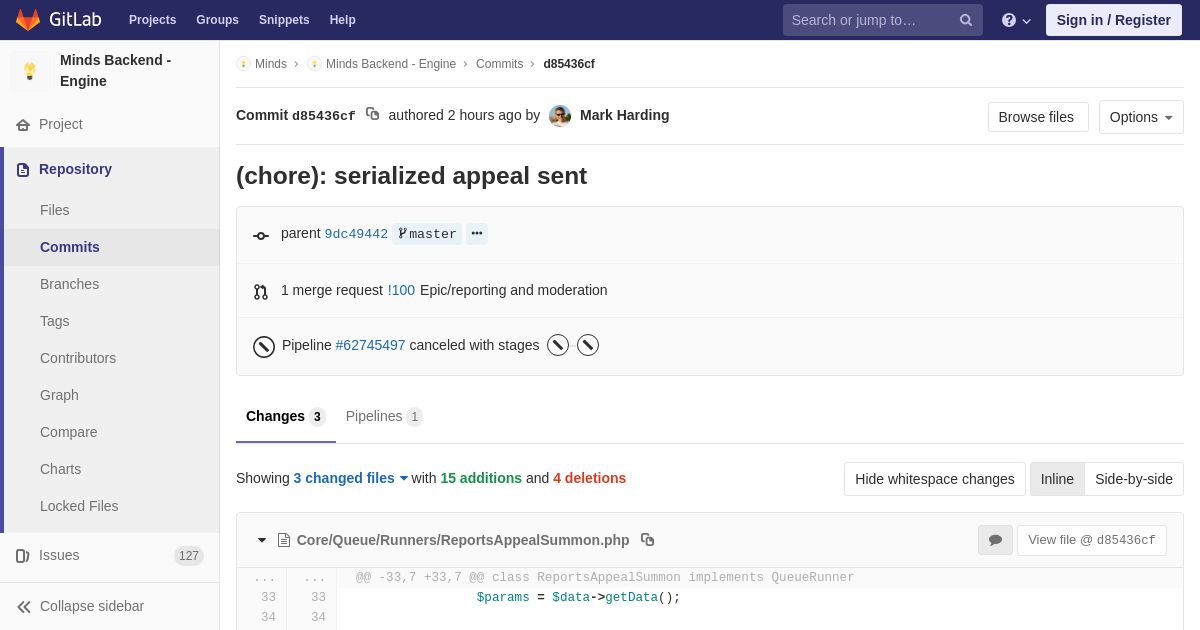This screenshot has height=630, width=1200.
Task: Click the canceled pipeline status icon
Action: pyautogui.click(x=264, y=346)
